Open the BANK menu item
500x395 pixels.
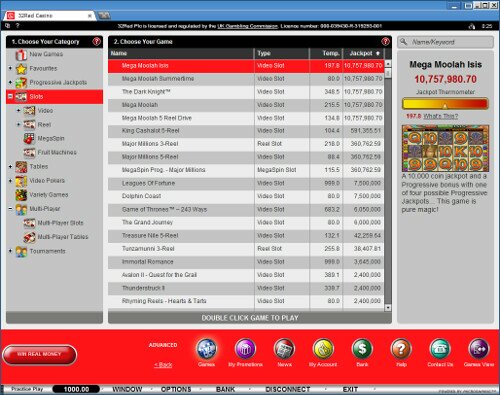pyautogui.click(x=226, y=389)
